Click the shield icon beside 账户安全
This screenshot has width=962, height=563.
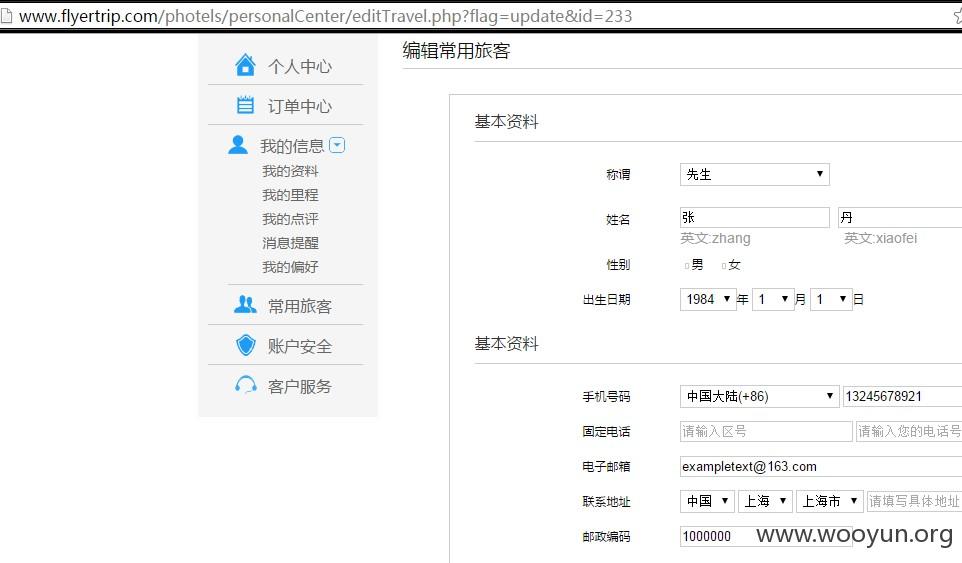click(245, 345)
